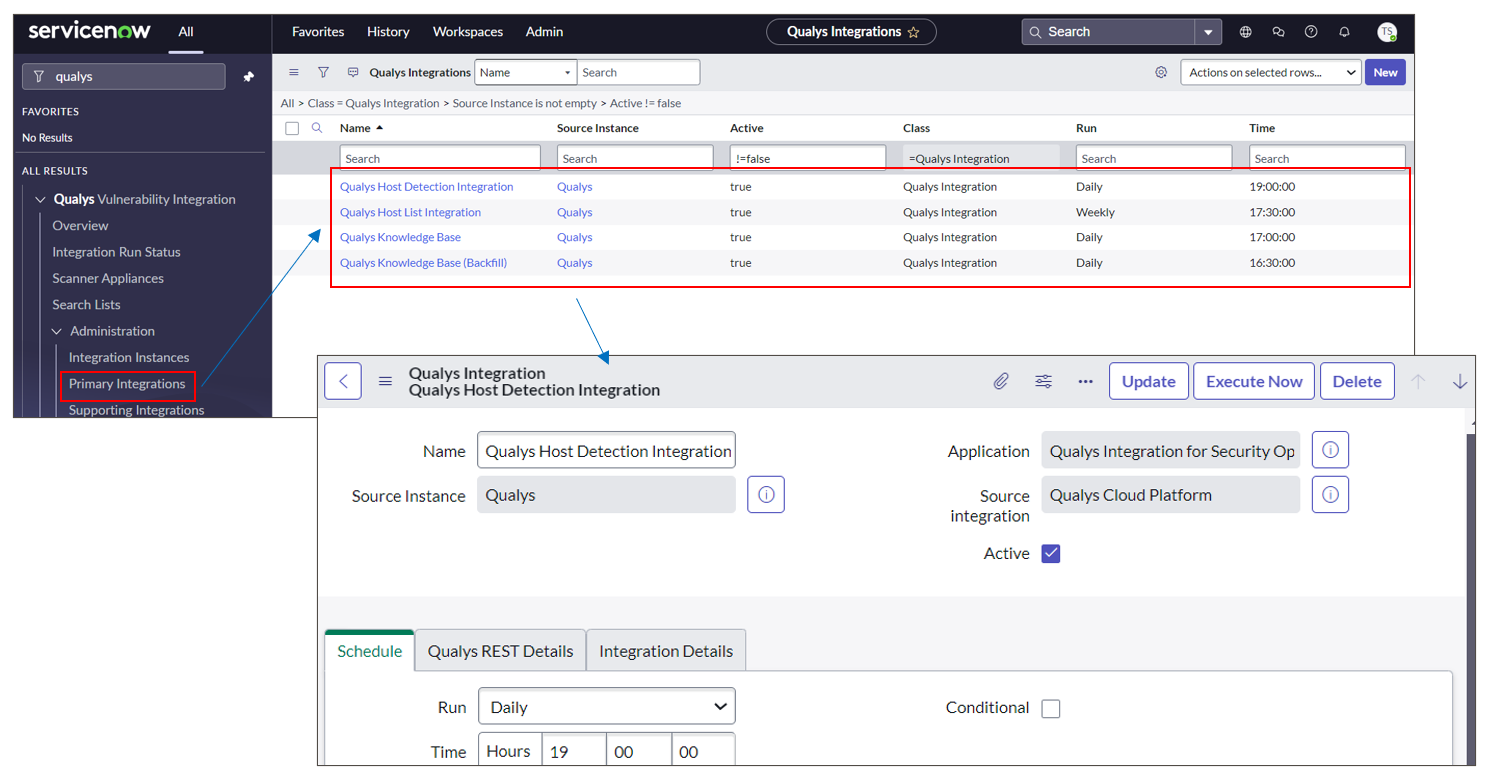The image size is (1493, 781).
Task: Click the list settings gear above the Actions dropdown
Action: point(1160,72)
